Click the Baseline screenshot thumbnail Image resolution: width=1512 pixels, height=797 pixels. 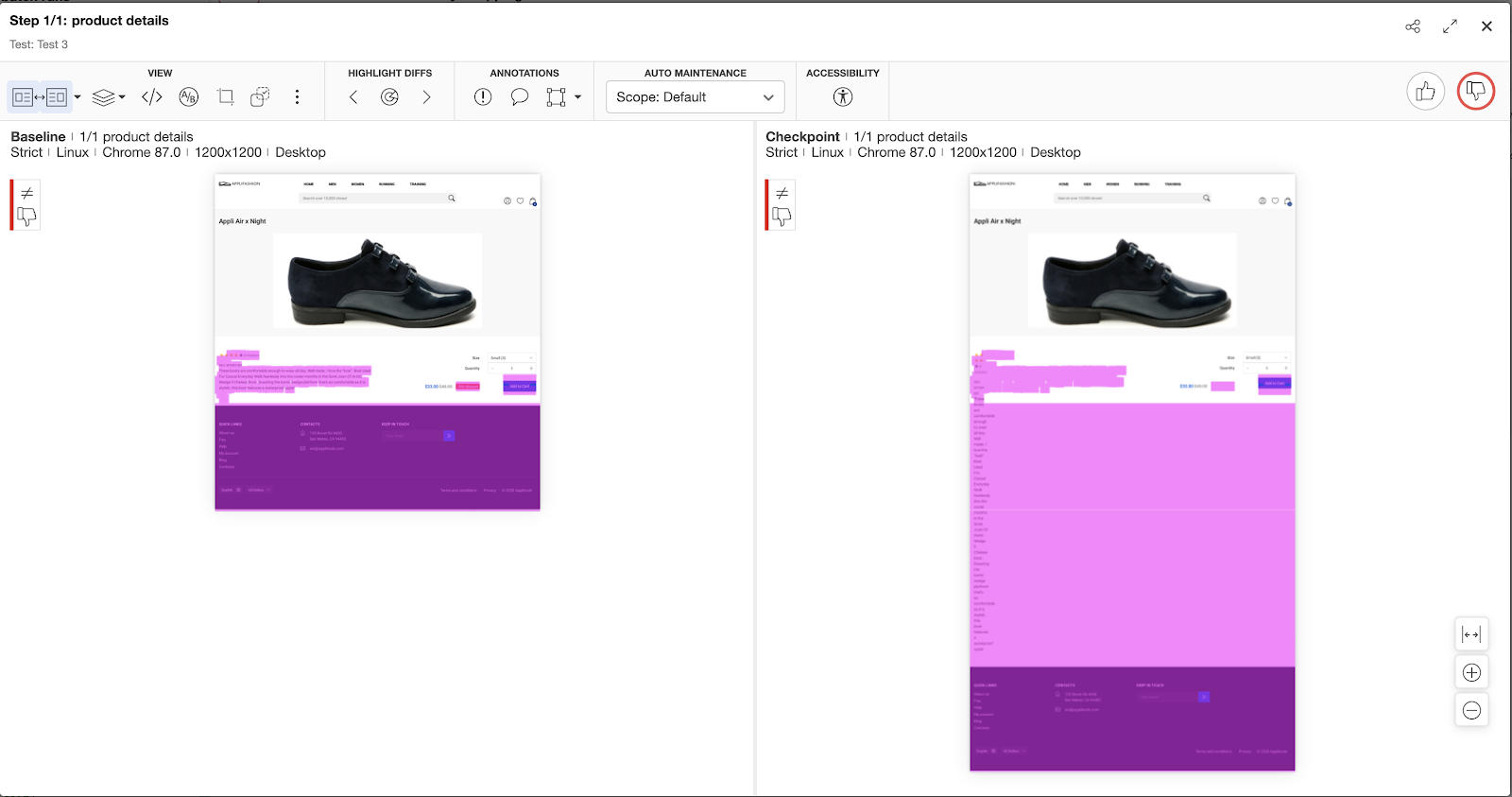[377, 342]
